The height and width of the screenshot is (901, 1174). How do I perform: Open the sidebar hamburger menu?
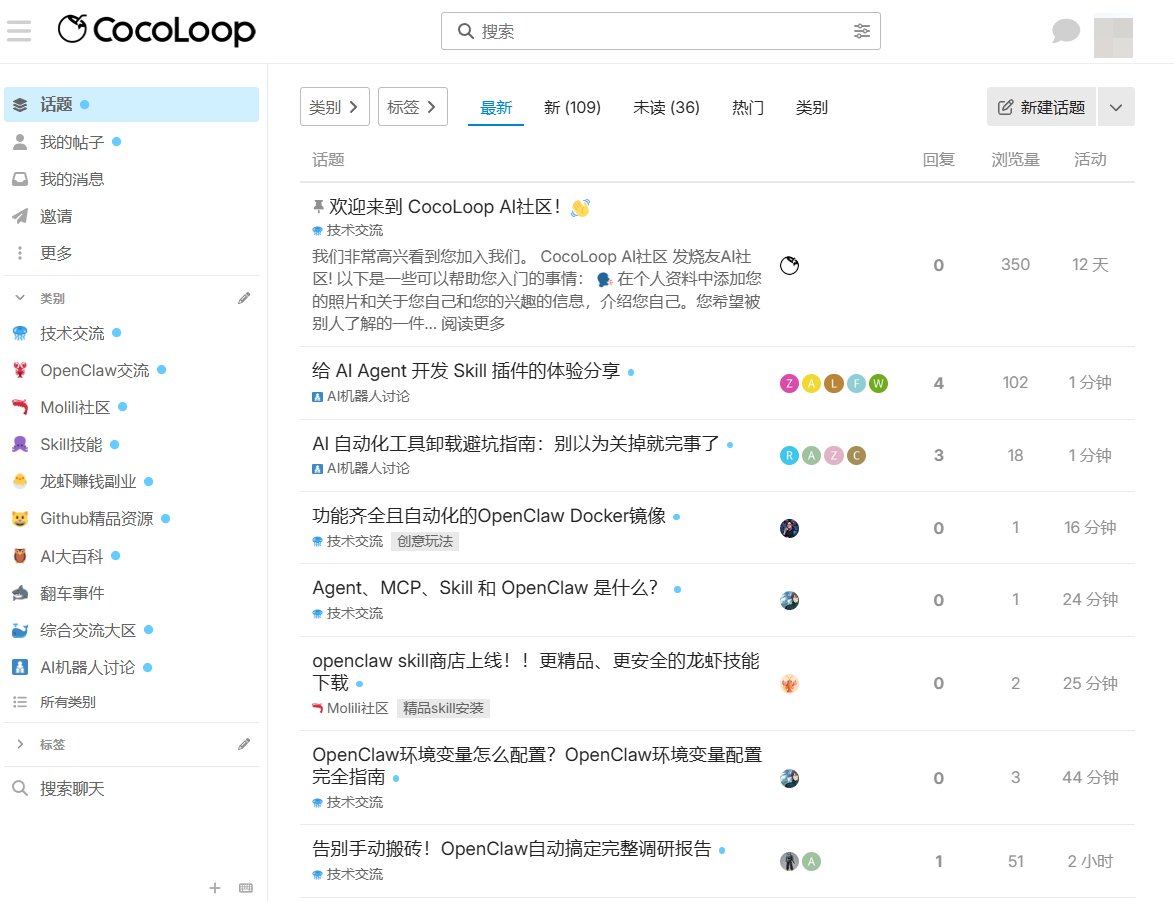18,30
